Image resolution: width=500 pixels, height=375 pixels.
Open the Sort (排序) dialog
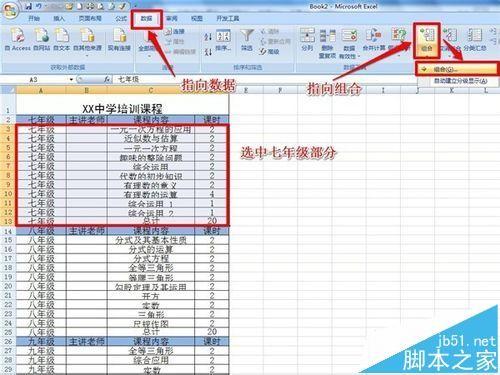click(223, 41)
